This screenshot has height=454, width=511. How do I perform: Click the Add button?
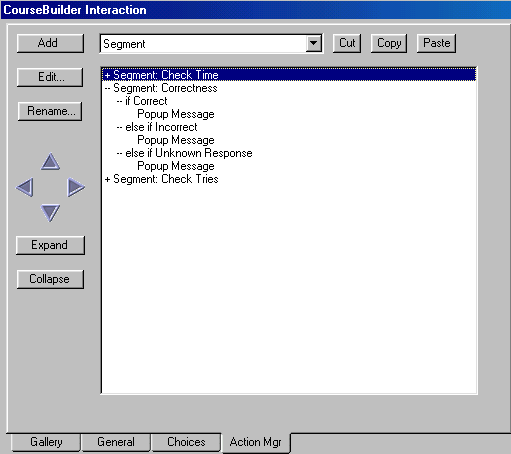50,43
